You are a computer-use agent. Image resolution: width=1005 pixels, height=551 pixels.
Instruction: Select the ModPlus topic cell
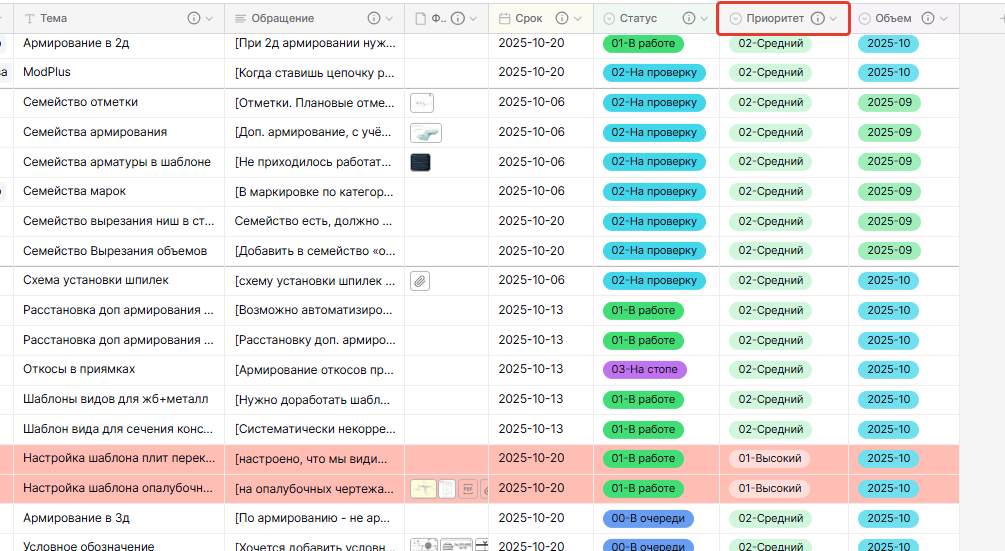pyautogui.click(x=47, y=73)
